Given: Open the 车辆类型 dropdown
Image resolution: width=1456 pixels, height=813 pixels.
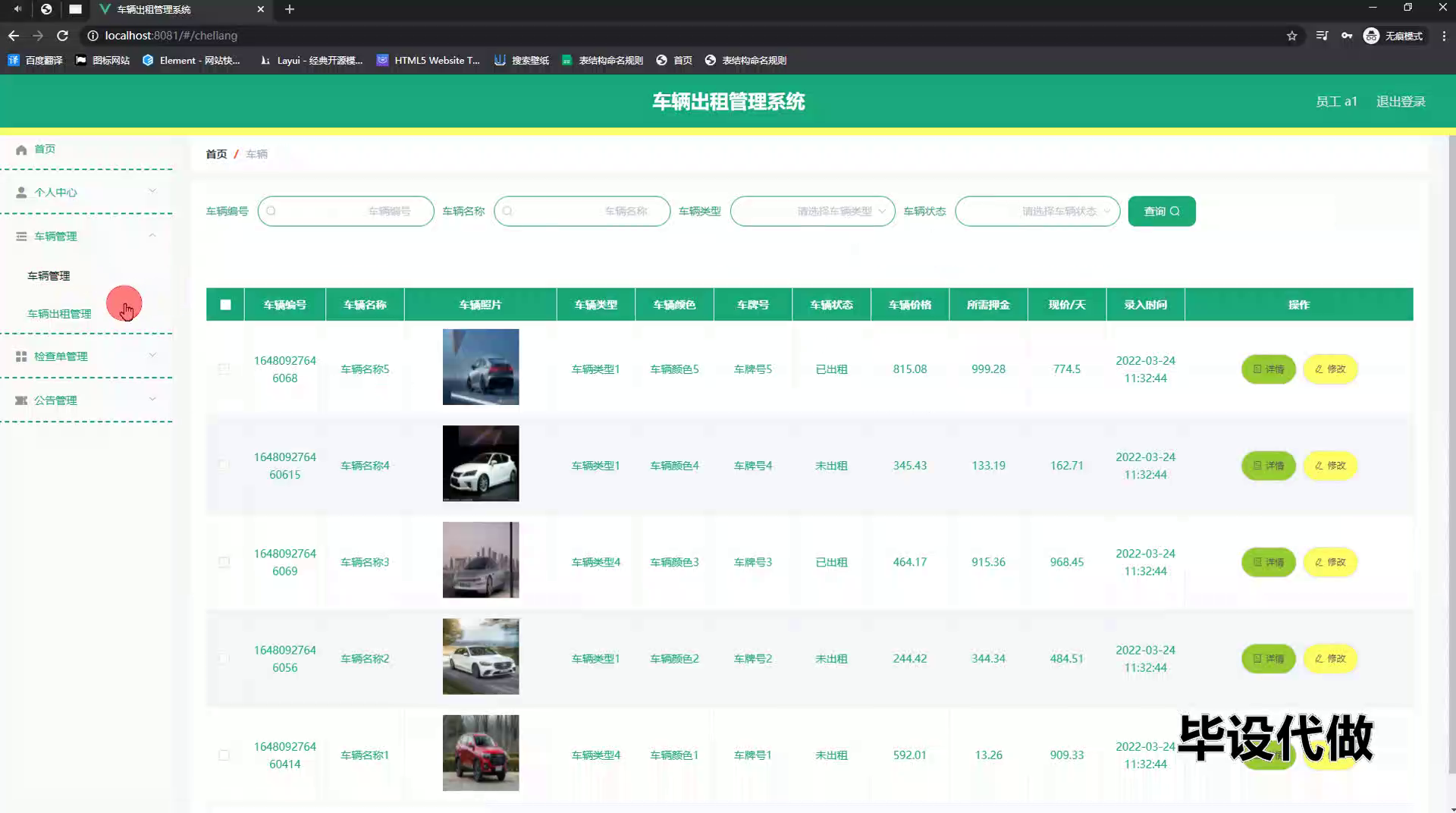Looking at the screenshot, I should (x=812, y=212).
